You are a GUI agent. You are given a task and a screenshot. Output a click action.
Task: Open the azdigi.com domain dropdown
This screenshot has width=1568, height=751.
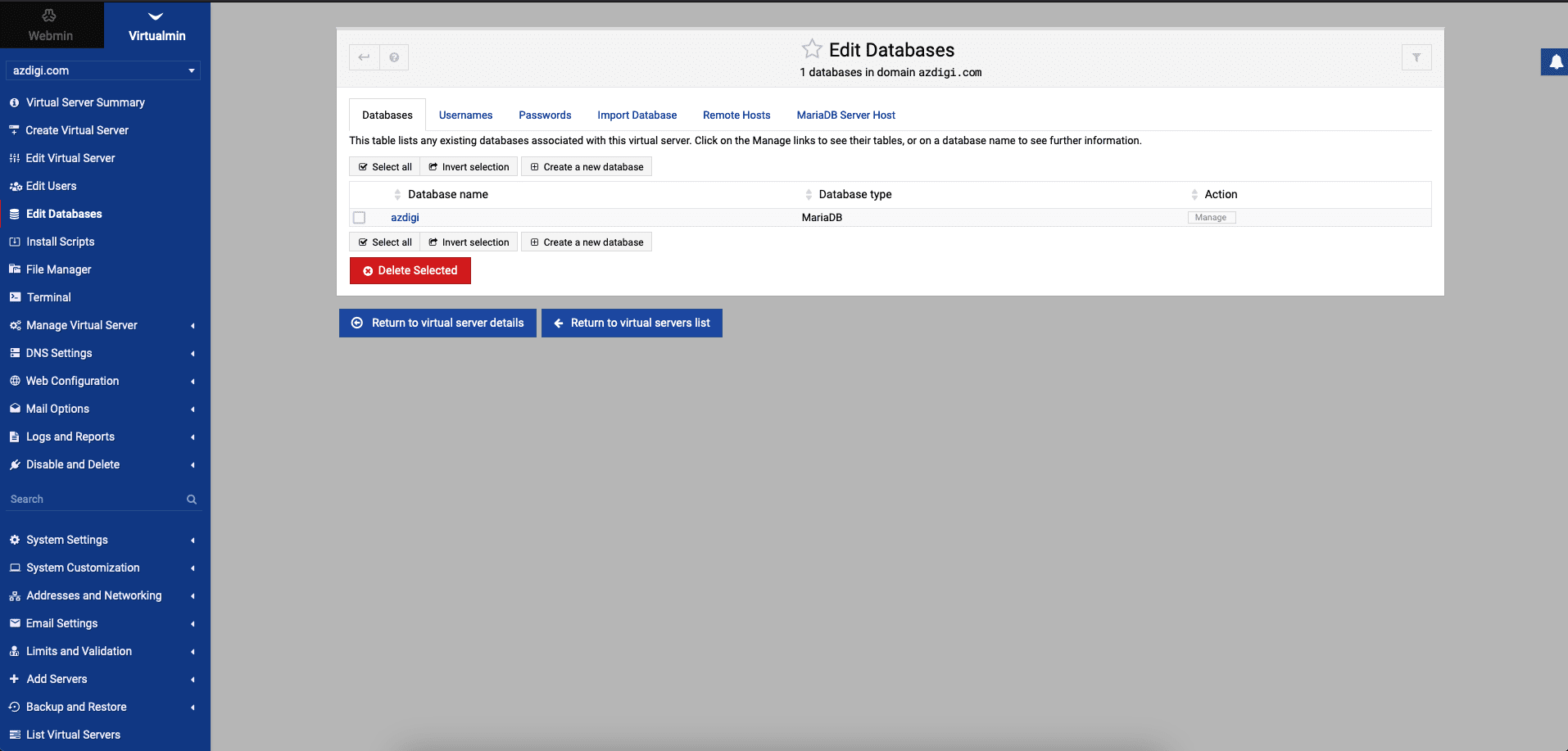pyautogui.click(x=102, y=70)
